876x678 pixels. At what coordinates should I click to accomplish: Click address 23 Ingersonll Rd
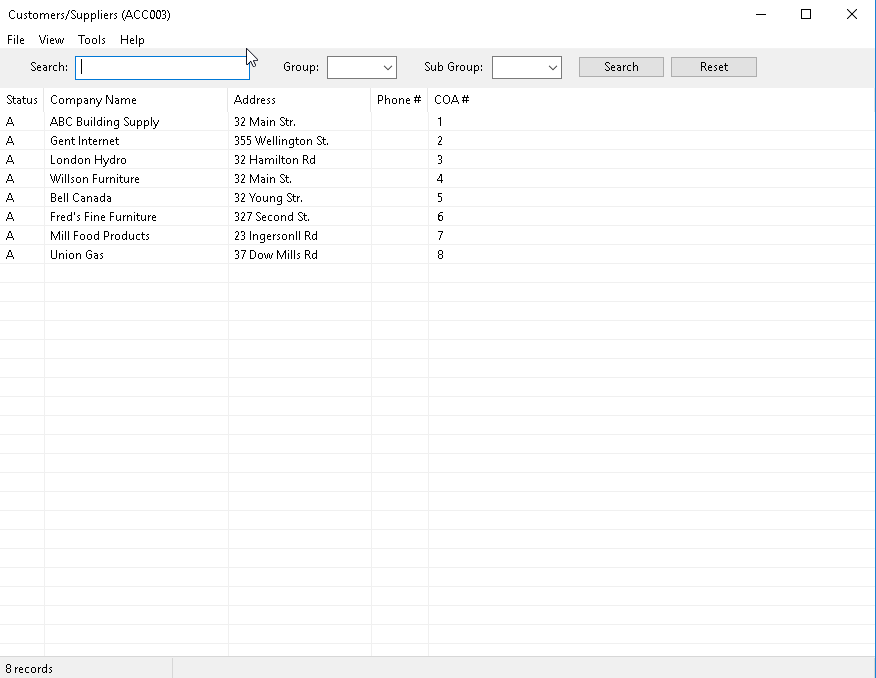pyautogui.click(x=276, y=236)
